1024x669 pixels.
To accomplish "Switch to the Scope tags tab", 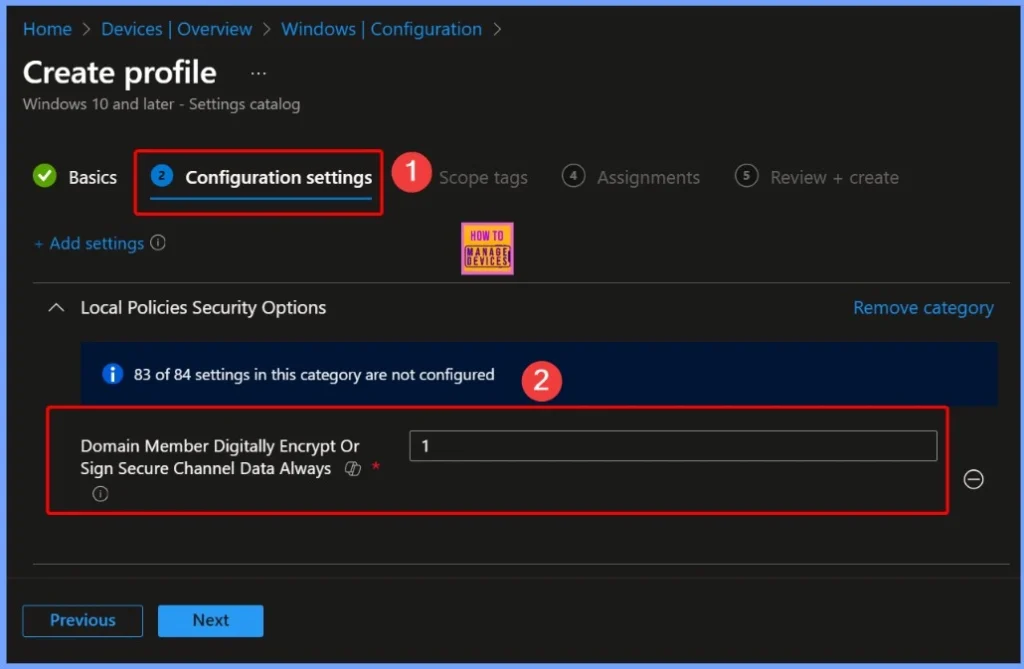I will coord(483,177).
